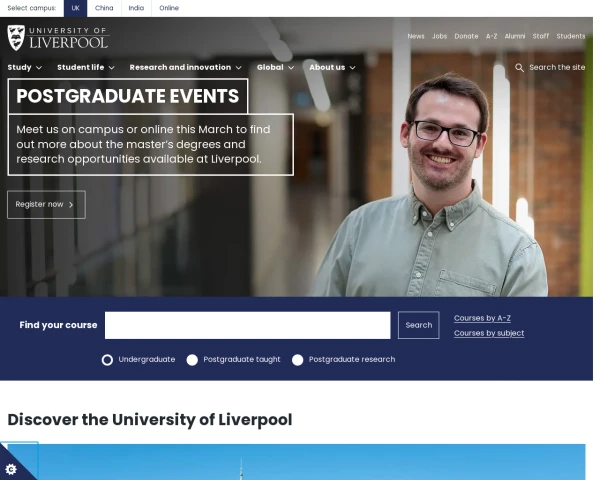Switch to the Online campus tab
Image resolution: width=600 pixels, height=480 pixels.
[169, 8]
